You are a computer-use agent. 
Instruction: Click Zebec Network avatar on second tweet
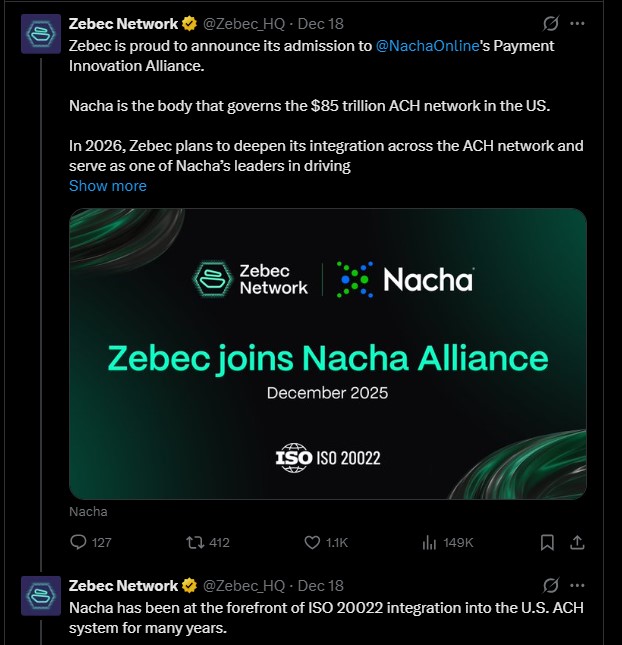(x=38, y=596)
